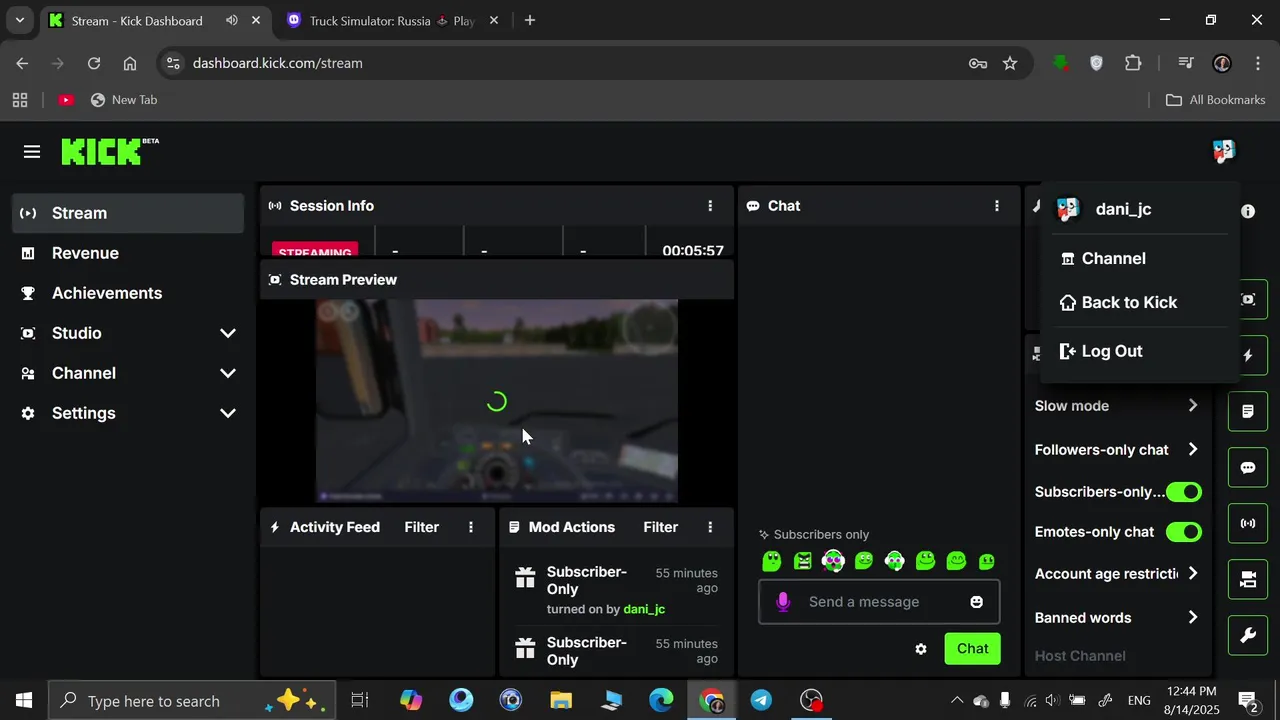Click the lightning bolt widget icon in right rail
Screen dimensions: 1280x720
click(1248, 355)
